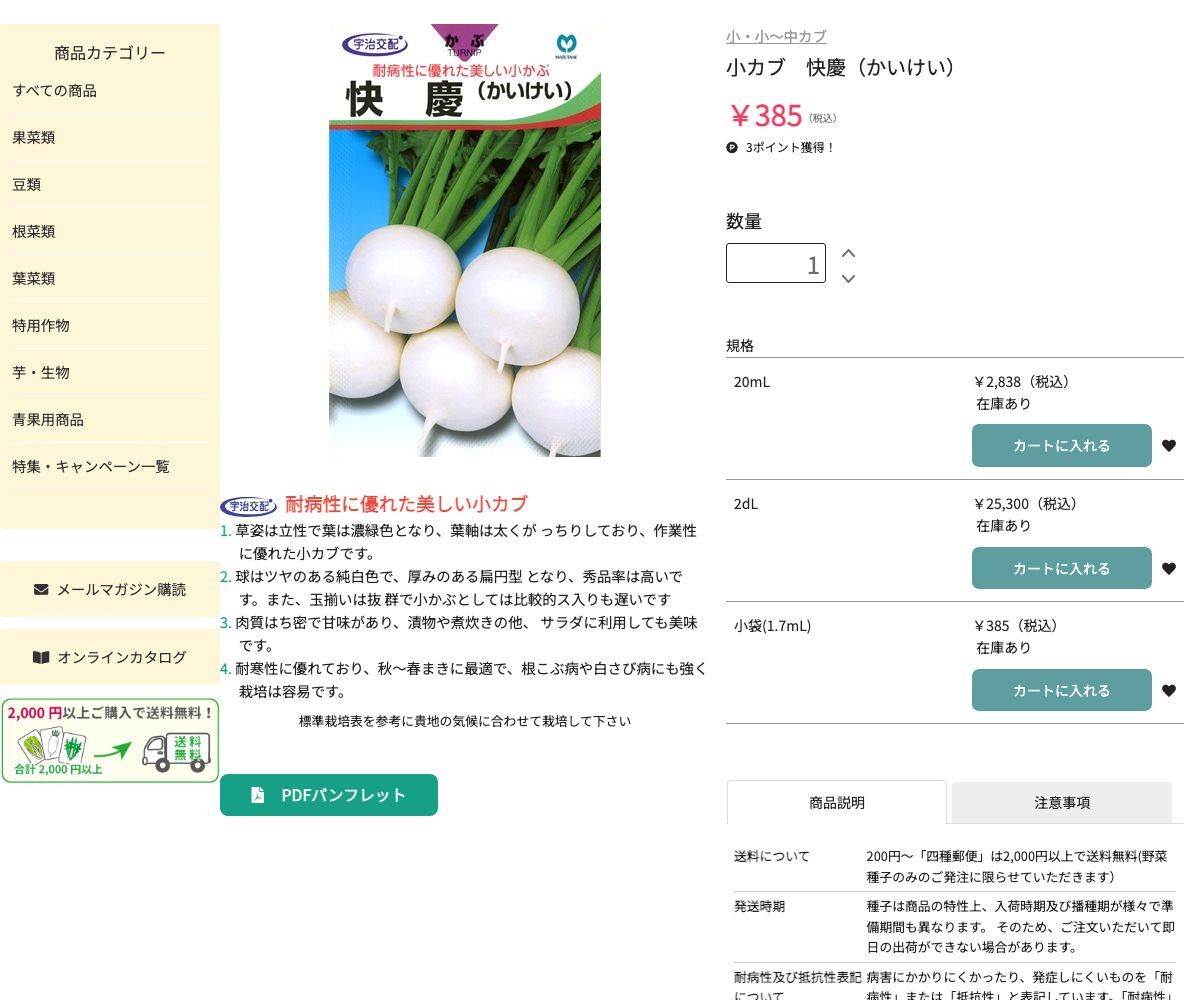Toggle the wishlist heart for the 2dL size
1200x1000 pixels.
pos(1169,568)
